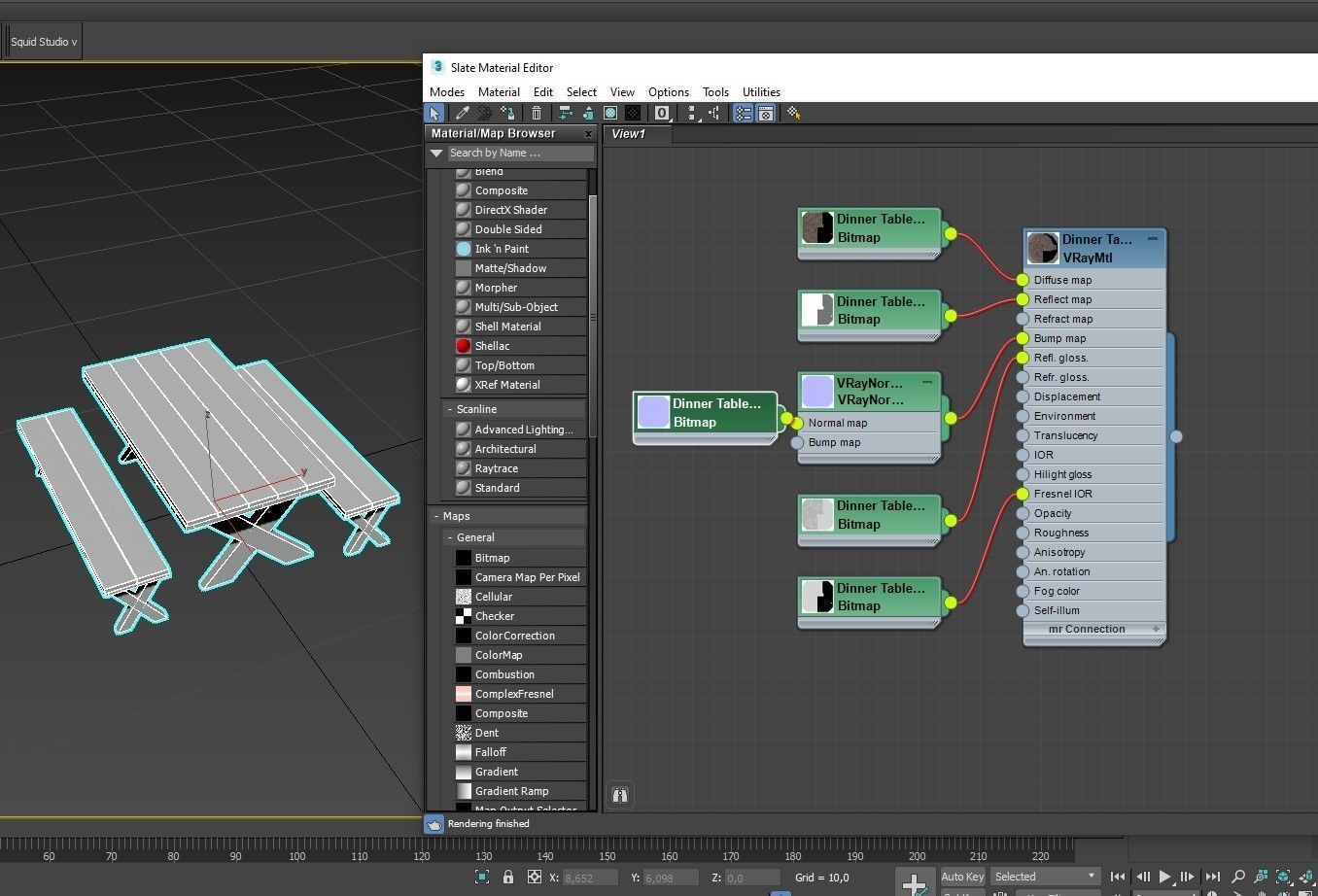Select the eyedropper Pick Material tool
Screen dimensions: 1318x896
pos(463,114)
